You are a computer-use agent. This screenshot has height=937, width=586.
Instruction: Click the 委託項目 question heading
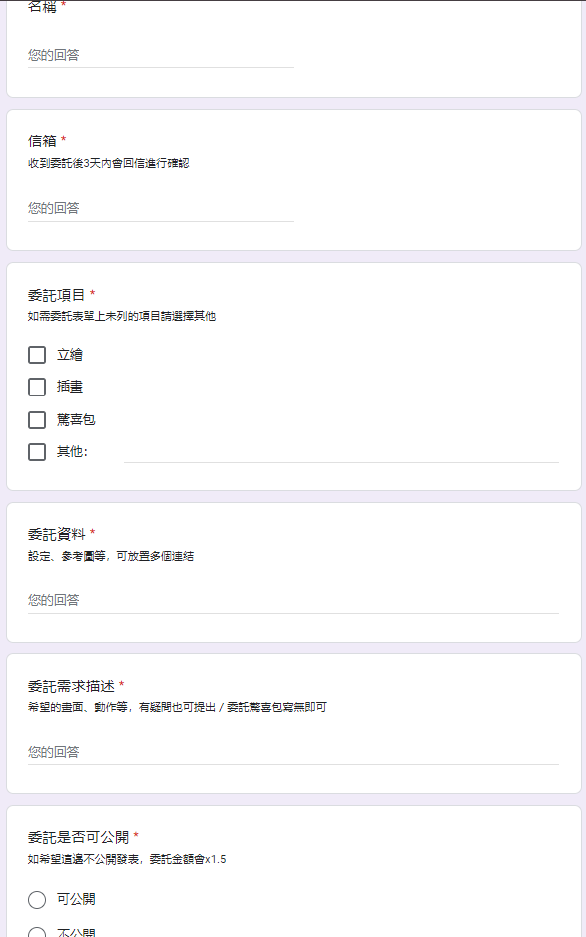(57, 295)
